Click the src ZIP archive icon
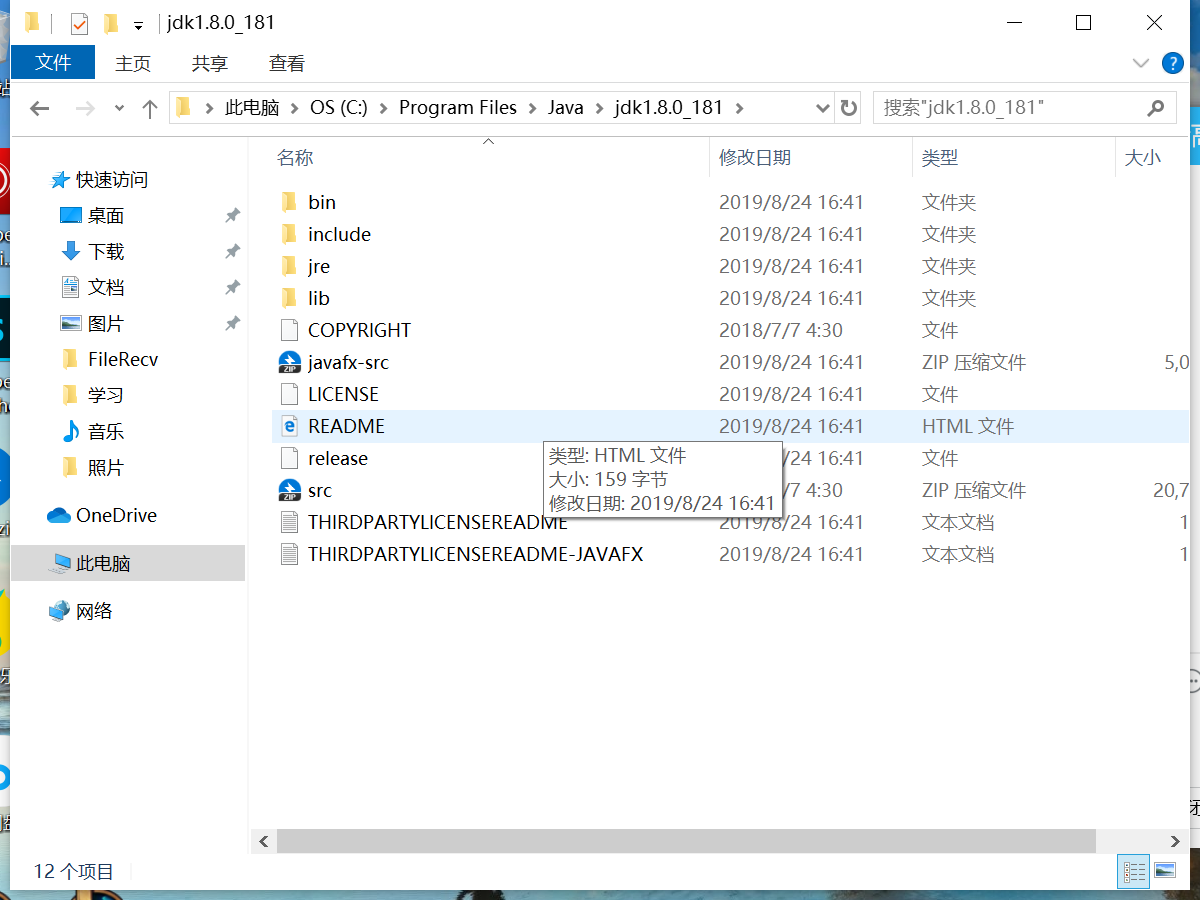This screenshot has width=1200, height=900. tap(289, 490)
